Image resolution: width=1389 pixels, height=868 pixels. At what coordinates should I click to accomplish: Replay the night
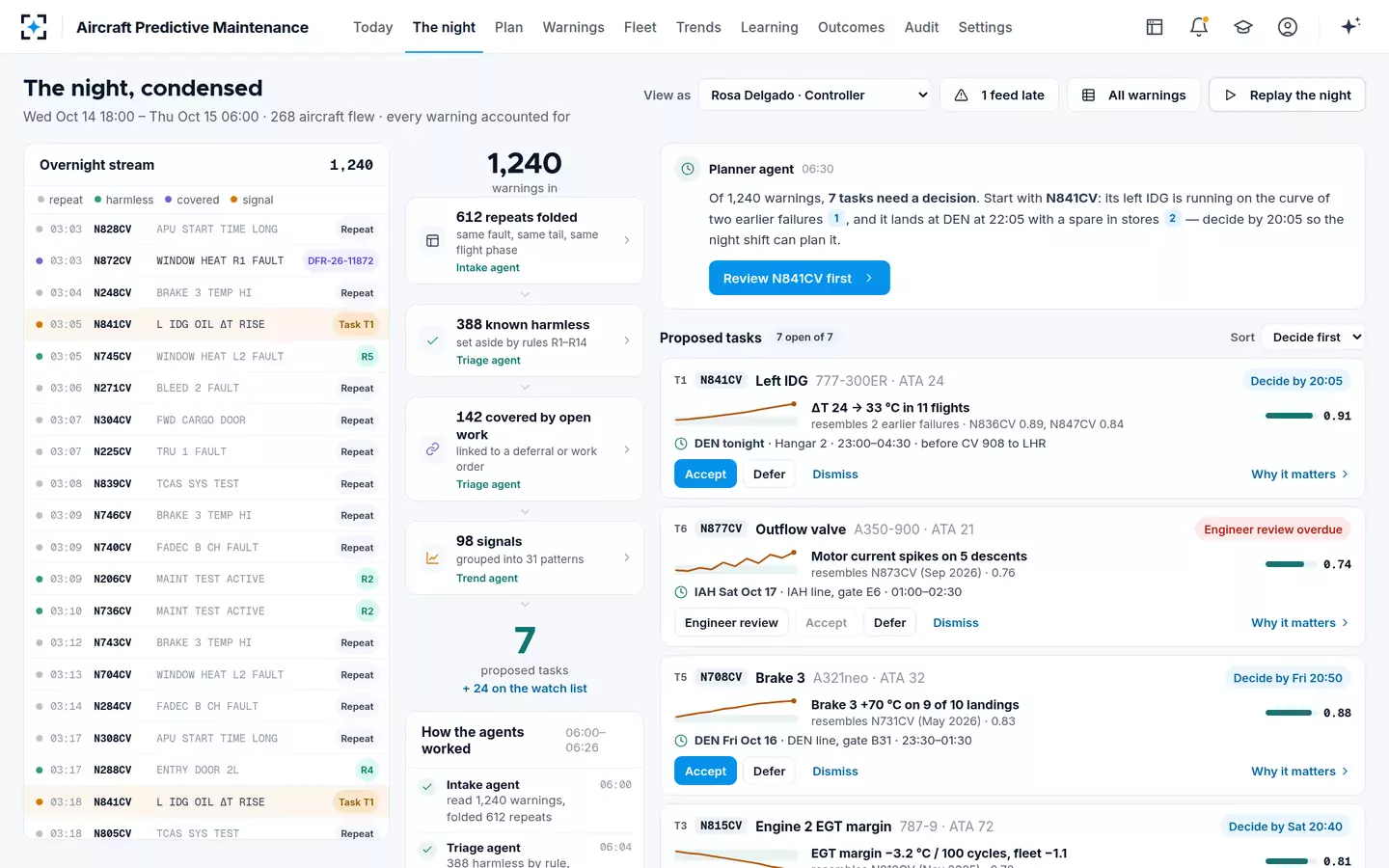point(1287,95)
